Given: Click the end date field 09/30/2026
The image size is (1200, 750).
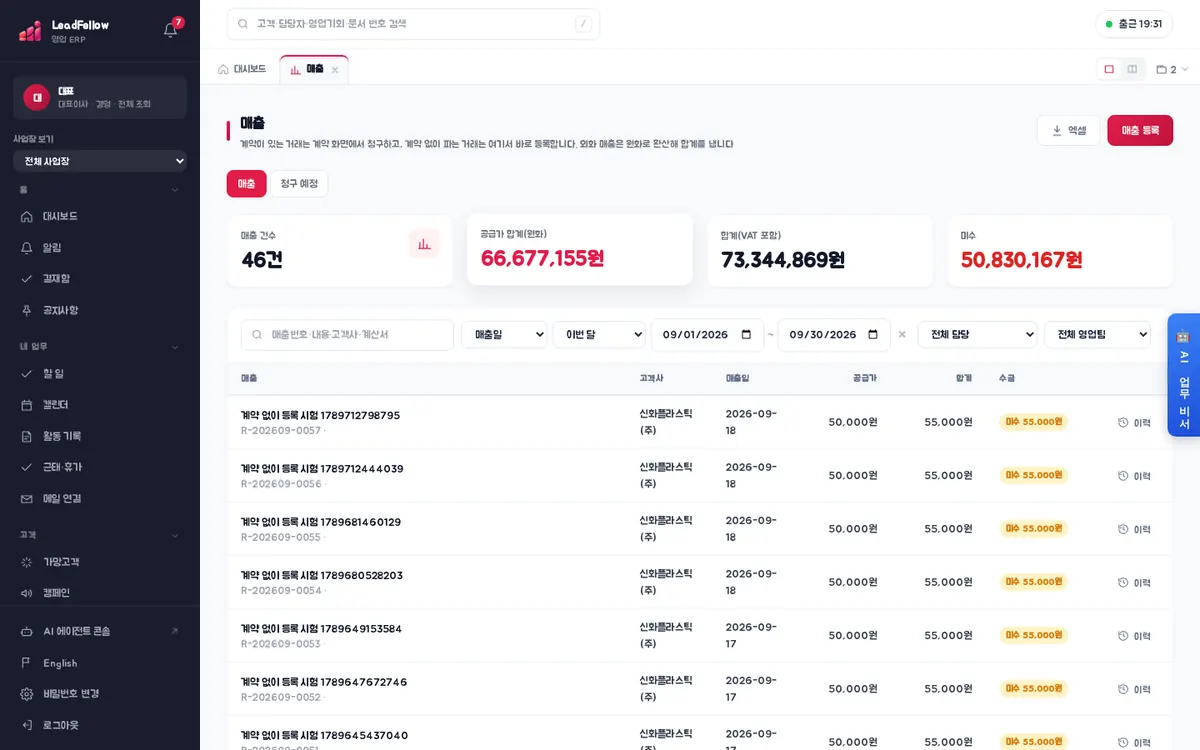Looking at the screenshot, I should tap(834, 335).
